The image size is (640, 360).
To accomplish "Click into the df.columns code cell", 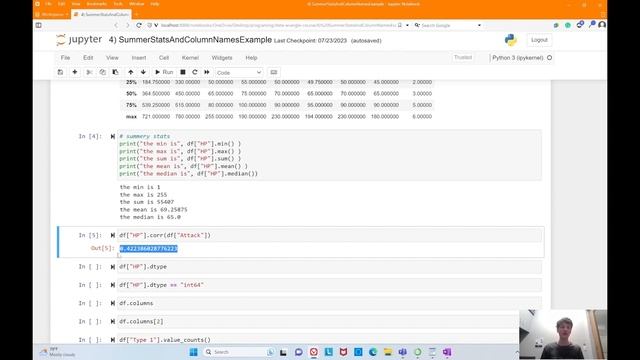I will click(330, 303).
